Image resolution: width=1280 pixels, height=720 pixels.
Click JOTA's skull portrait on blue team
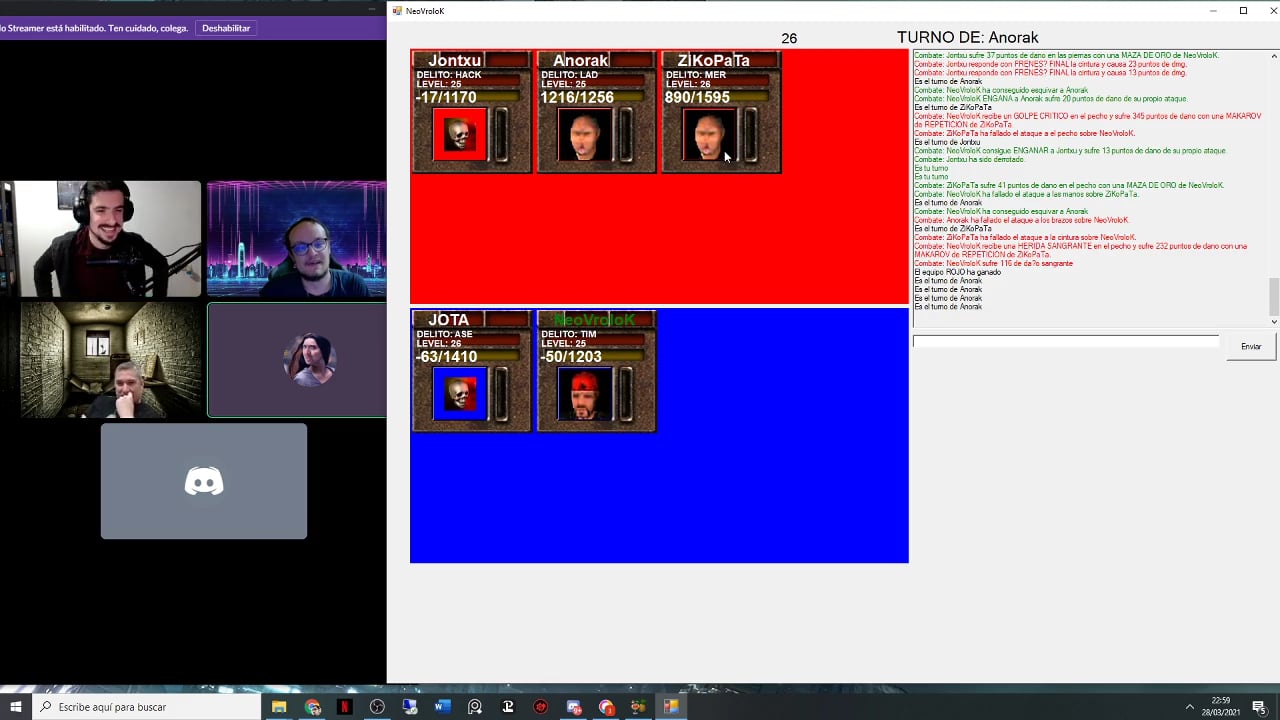(459, 393)
